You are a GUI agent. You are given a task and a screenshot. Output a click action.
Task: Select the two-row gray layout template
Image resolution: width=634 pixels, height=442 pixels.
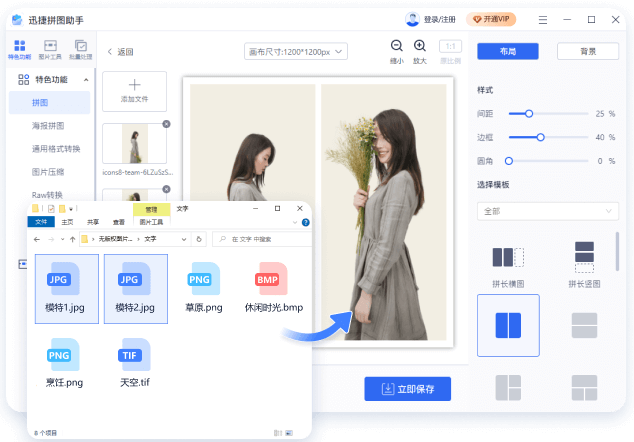click(584, 325)
